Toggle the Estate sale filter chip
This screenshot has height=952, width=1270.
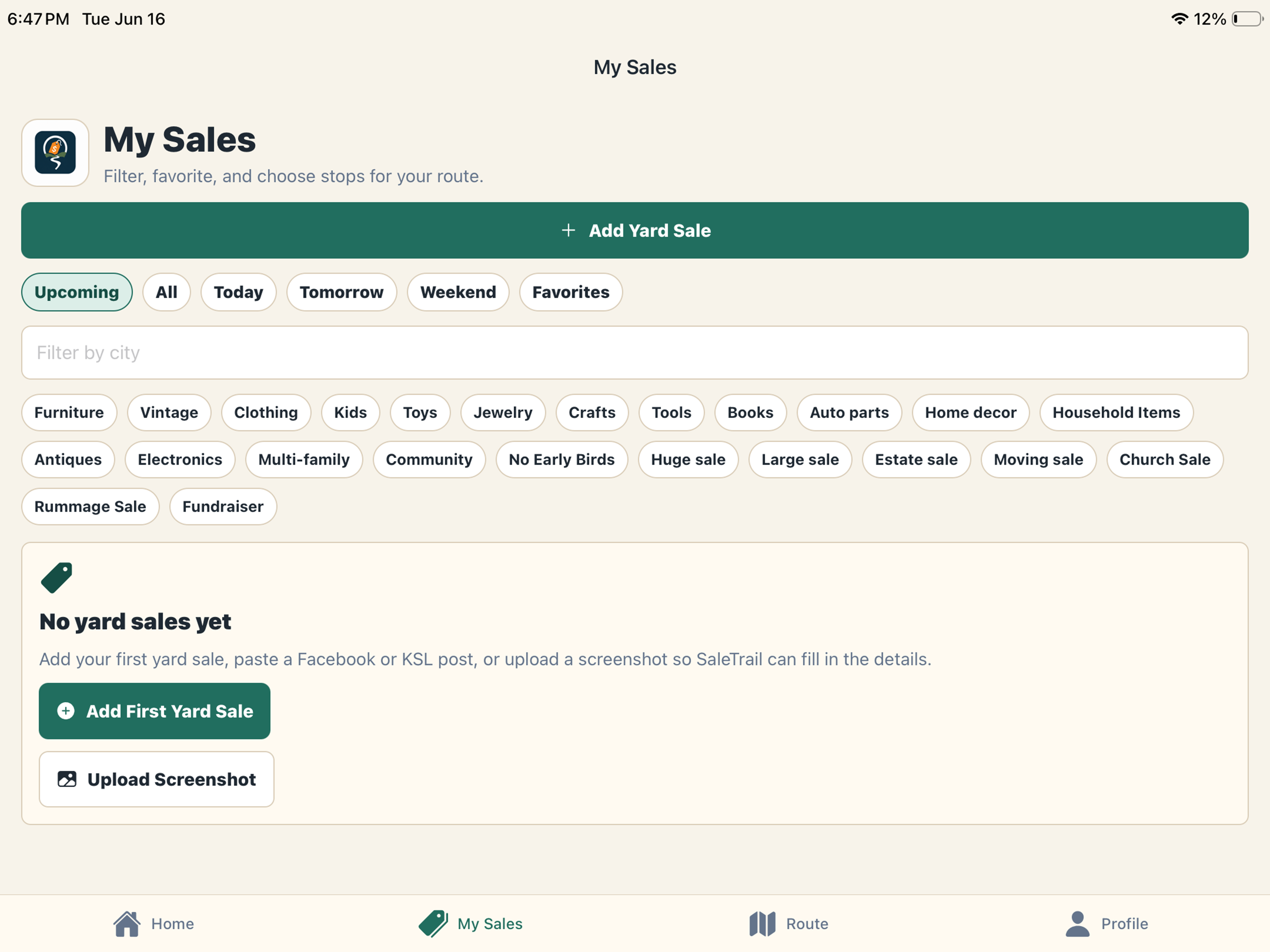(x=916, y=459)
